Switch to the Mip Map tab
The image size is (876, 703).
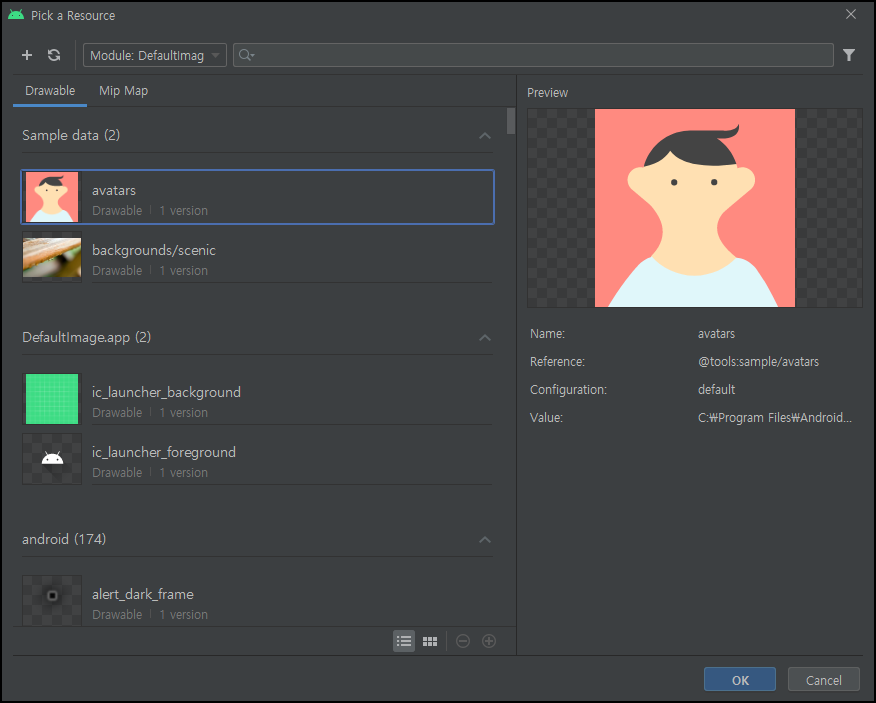(x=123, y=91)
